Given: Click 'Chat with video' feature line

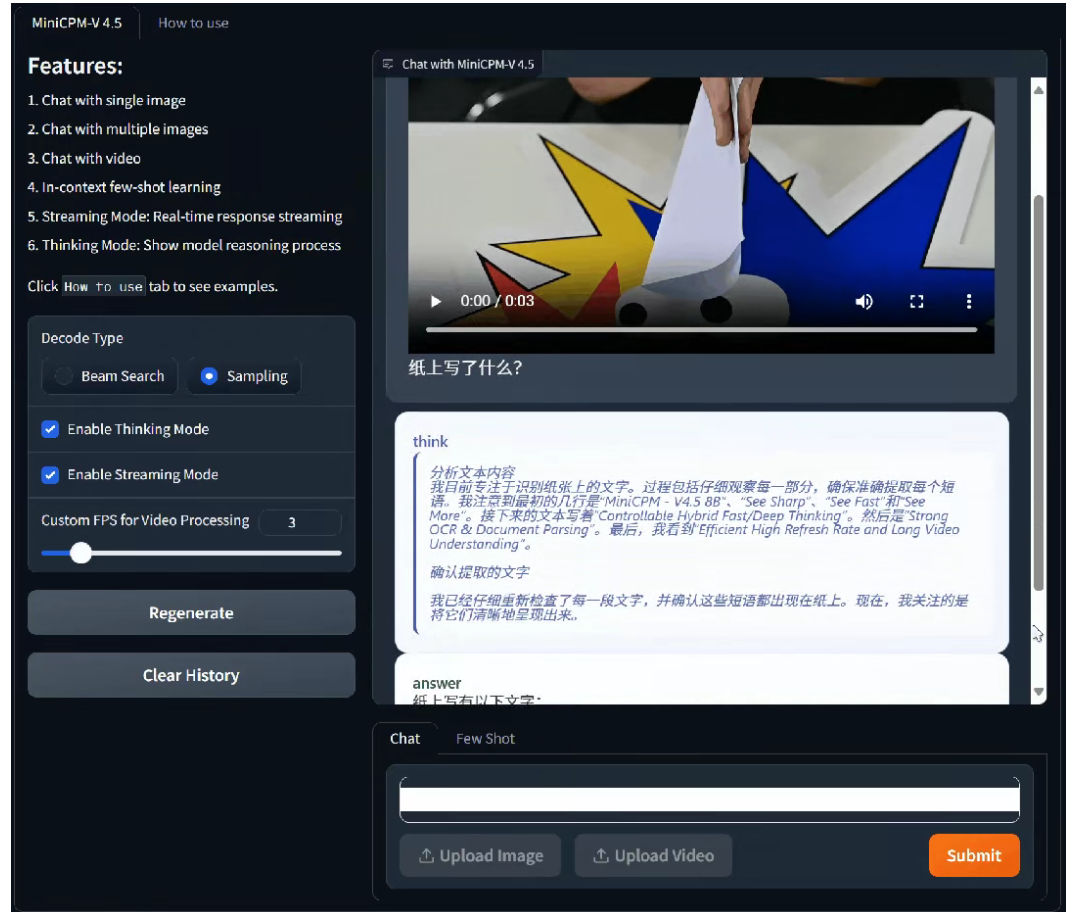Looking at the screenshot, I should pyautogui.click(x=84, y=158).
